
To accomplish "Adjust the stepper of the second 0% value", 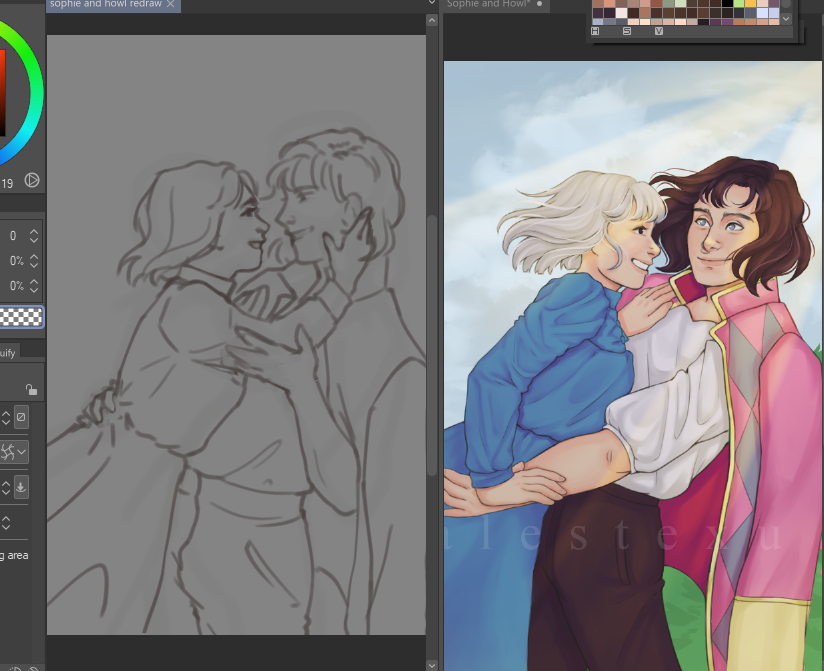I will (x=34, y=286).
